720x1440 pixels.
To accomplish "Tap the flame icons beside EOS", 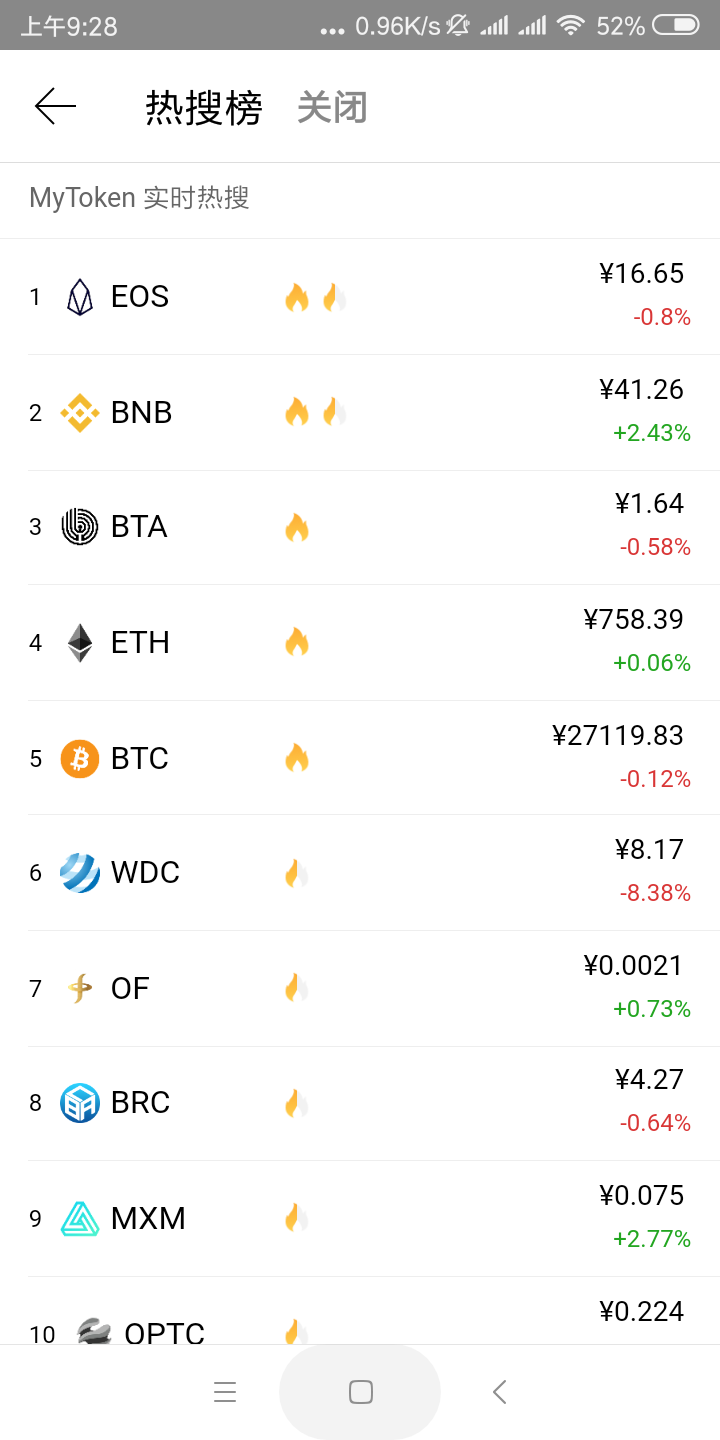I will (x=314, y=297).
